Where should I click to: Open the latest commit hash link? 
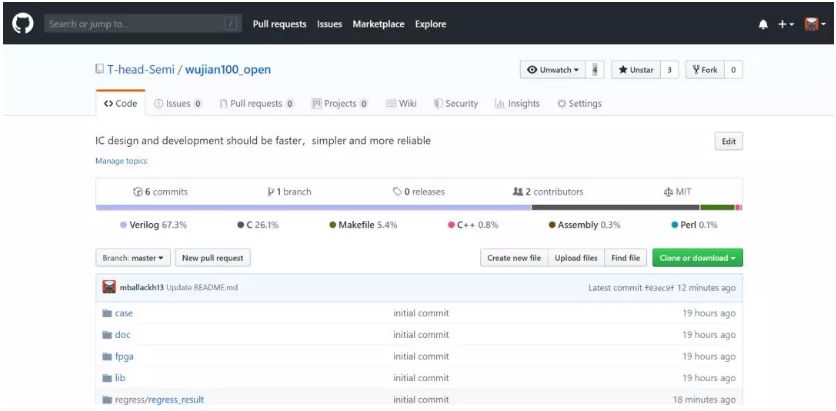[660, 288]
